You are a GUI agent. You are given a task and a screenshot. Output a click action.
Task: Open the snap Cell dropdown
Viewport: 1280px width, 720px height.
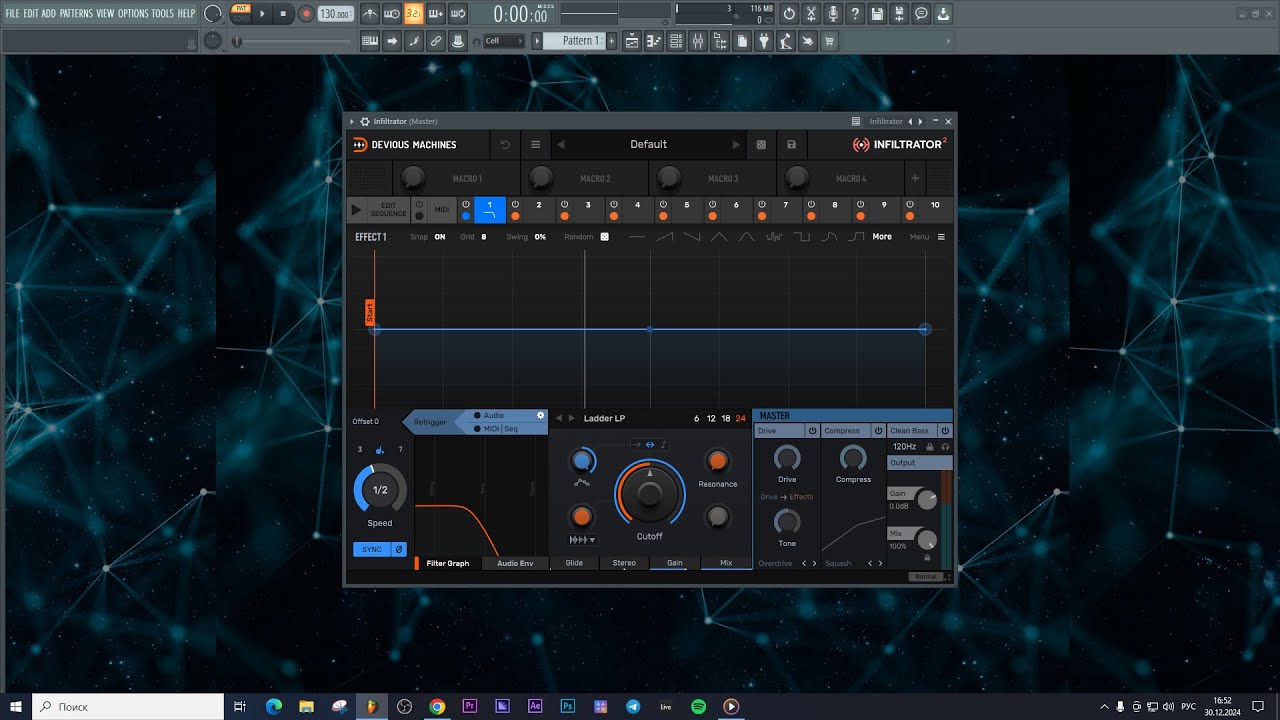[503, 41]
